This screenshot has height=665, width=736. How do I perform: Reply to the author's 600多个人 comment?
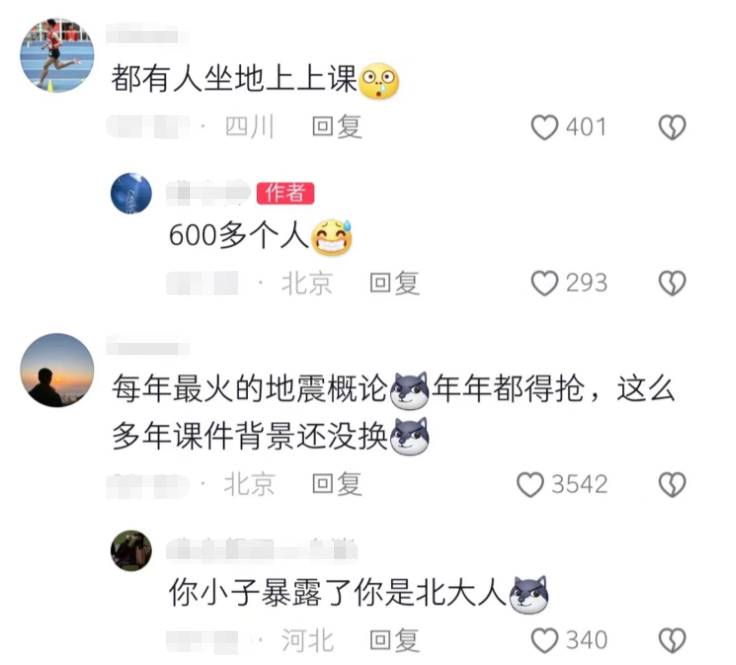(394, 283)
